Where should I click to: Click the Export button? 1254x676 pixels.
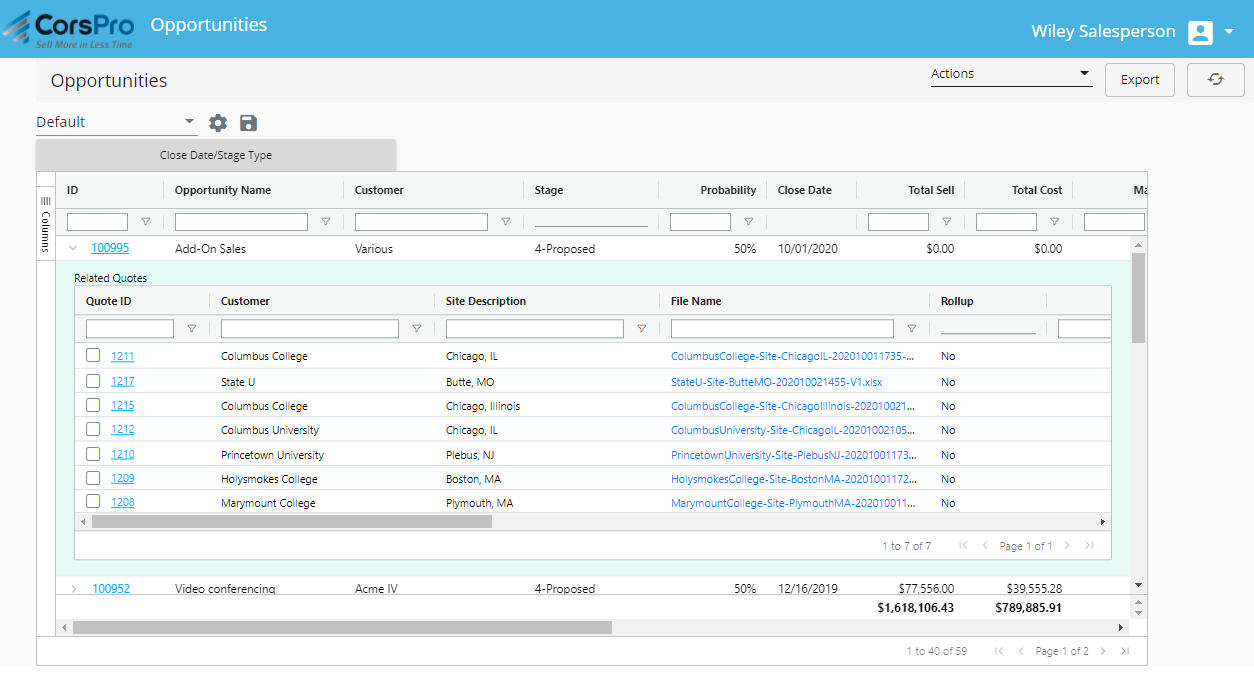coord(1139,79)
